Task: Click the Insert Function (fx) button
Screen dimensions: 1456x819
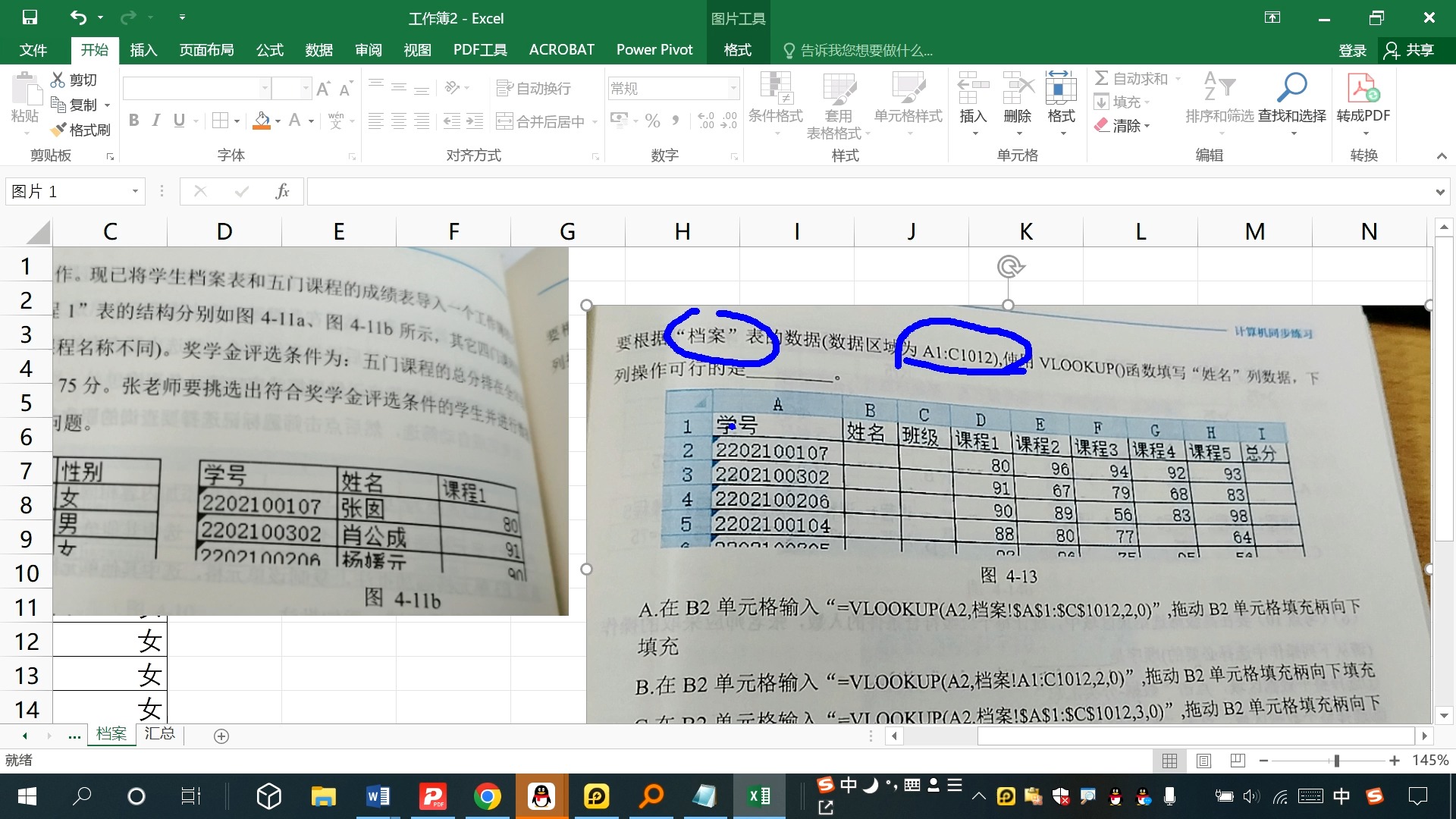Action: (282, 191)
